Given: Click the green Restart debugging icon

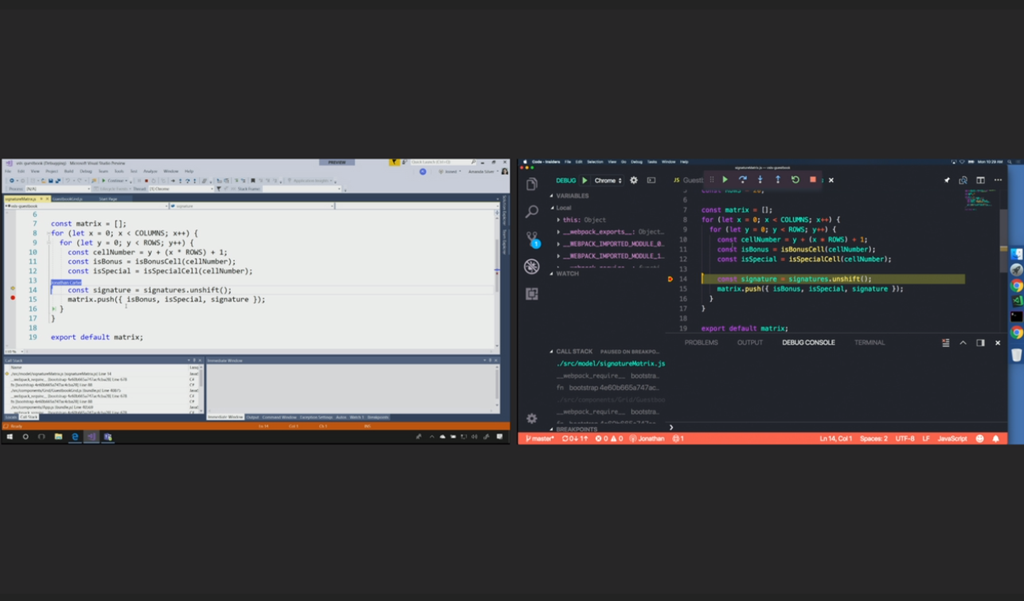Looking at the screenshot, I should [x=795, y=180].
